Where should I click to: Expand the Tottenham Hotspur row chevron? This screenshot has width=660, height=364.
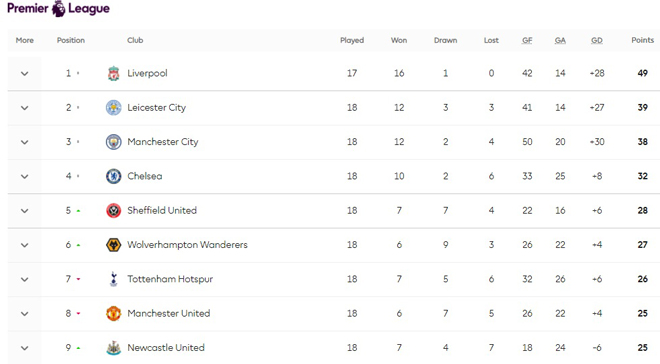24,279
